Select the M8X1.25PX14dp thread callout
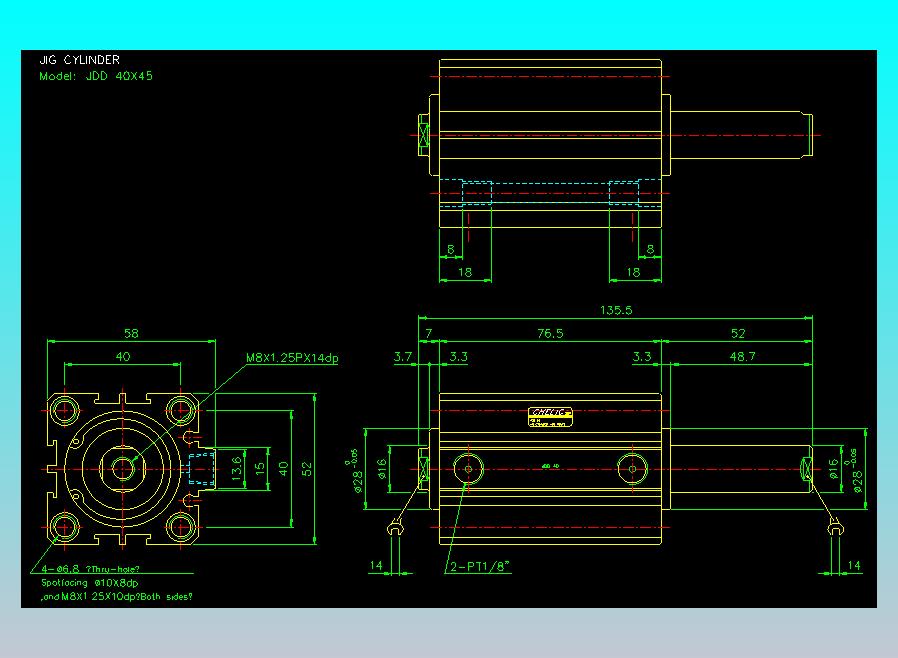 tap(292, 358)
